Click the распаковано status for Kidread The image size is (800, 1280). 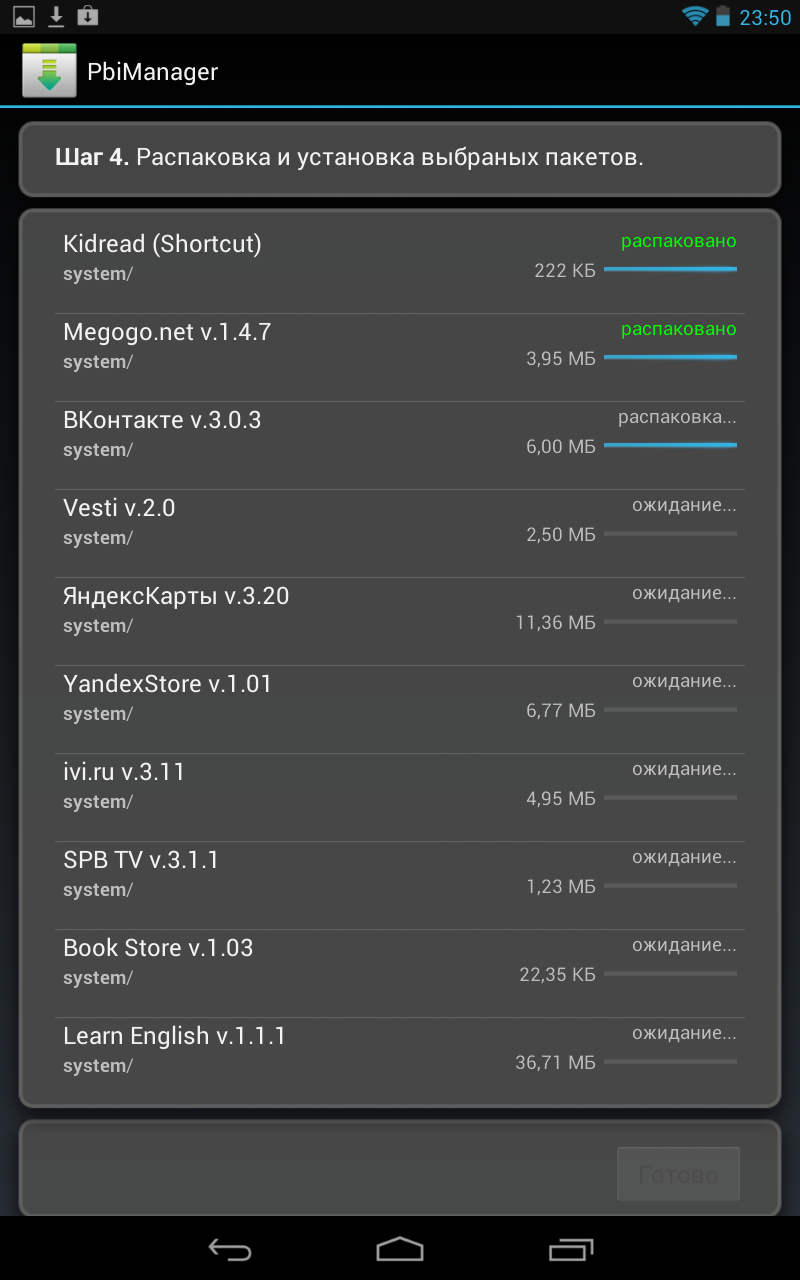point(679,241)
